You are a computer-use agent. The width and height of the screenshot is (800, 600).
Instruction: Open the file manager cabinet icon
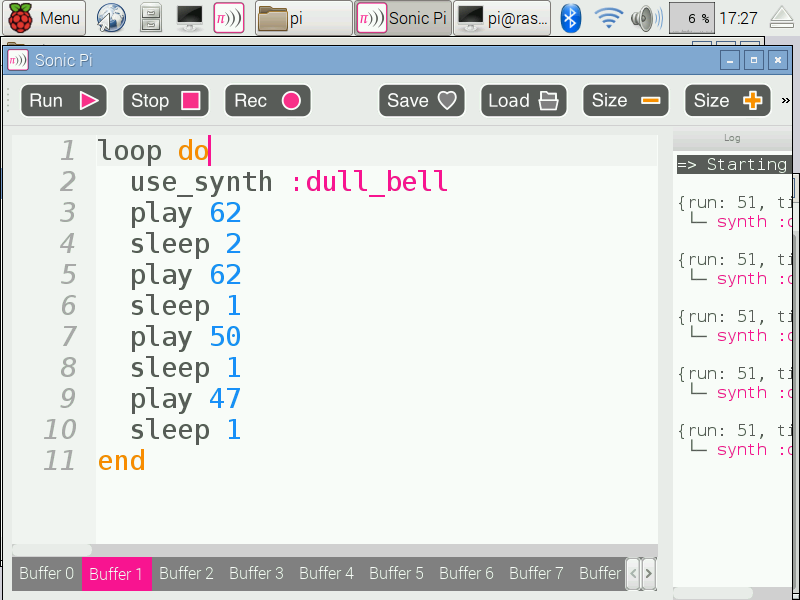(x=151, y=18)
